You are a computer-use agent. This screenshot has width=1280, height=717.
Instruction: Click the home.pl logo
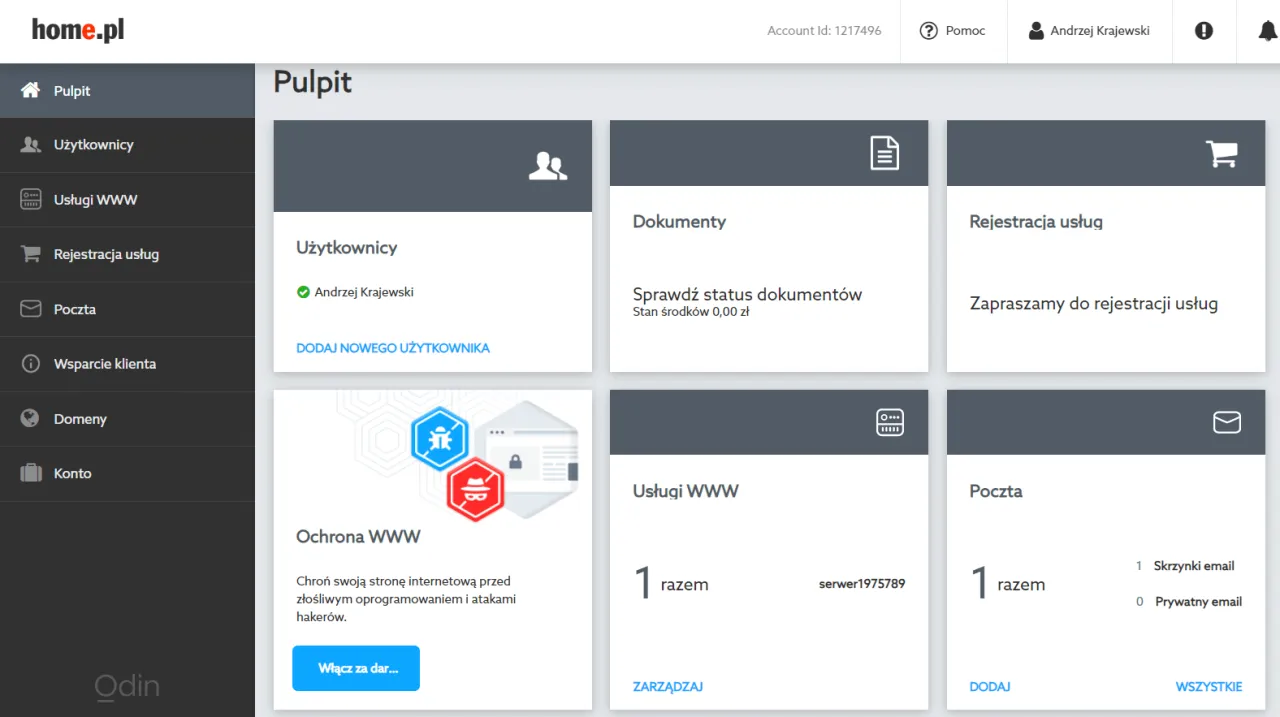pos(78,30)
